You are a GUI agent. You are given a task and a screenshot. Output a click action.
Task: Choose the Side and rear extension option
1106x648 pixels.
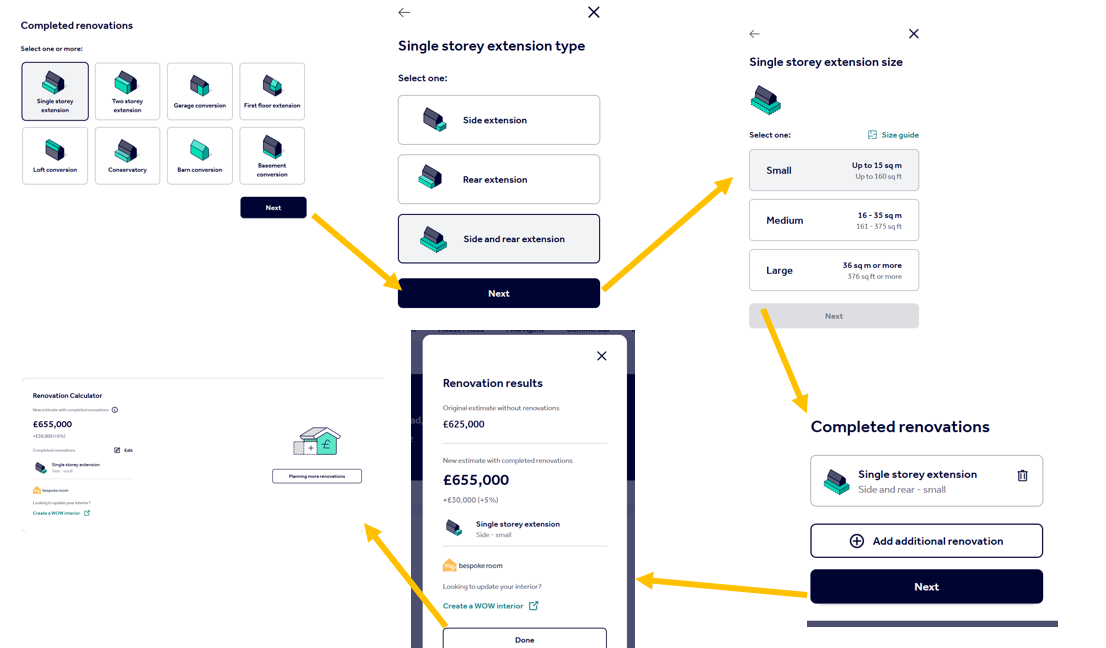point(499,239)
